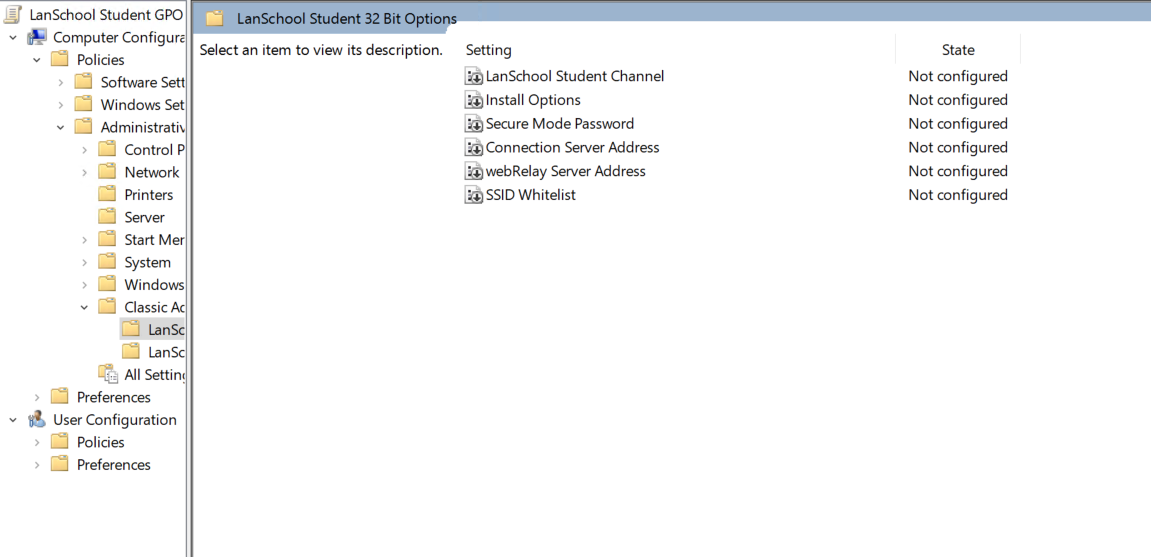Sort by the State column header
Image resolution: width=1151 pixels, height=557 pixels.
(x=958, y=50)
